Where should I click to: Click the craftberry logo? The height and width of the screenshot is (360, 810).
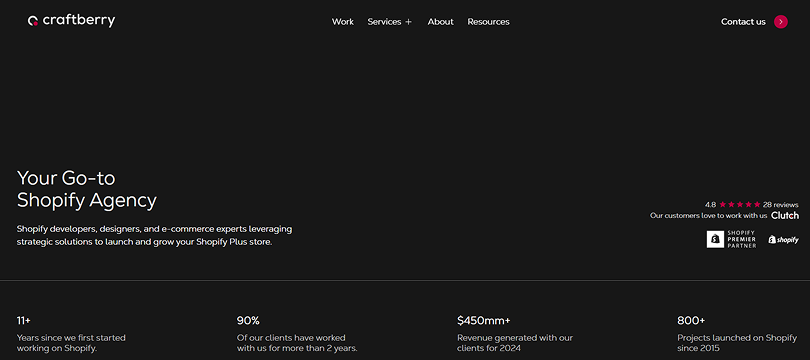click(x=71, y=21)
